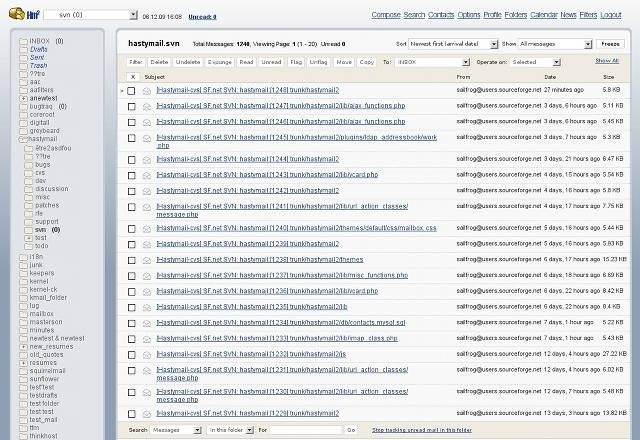The height and width of the screenshot is (440, 640).
Task: Click the envelope icon for message 1229
Action: (147, 414)
